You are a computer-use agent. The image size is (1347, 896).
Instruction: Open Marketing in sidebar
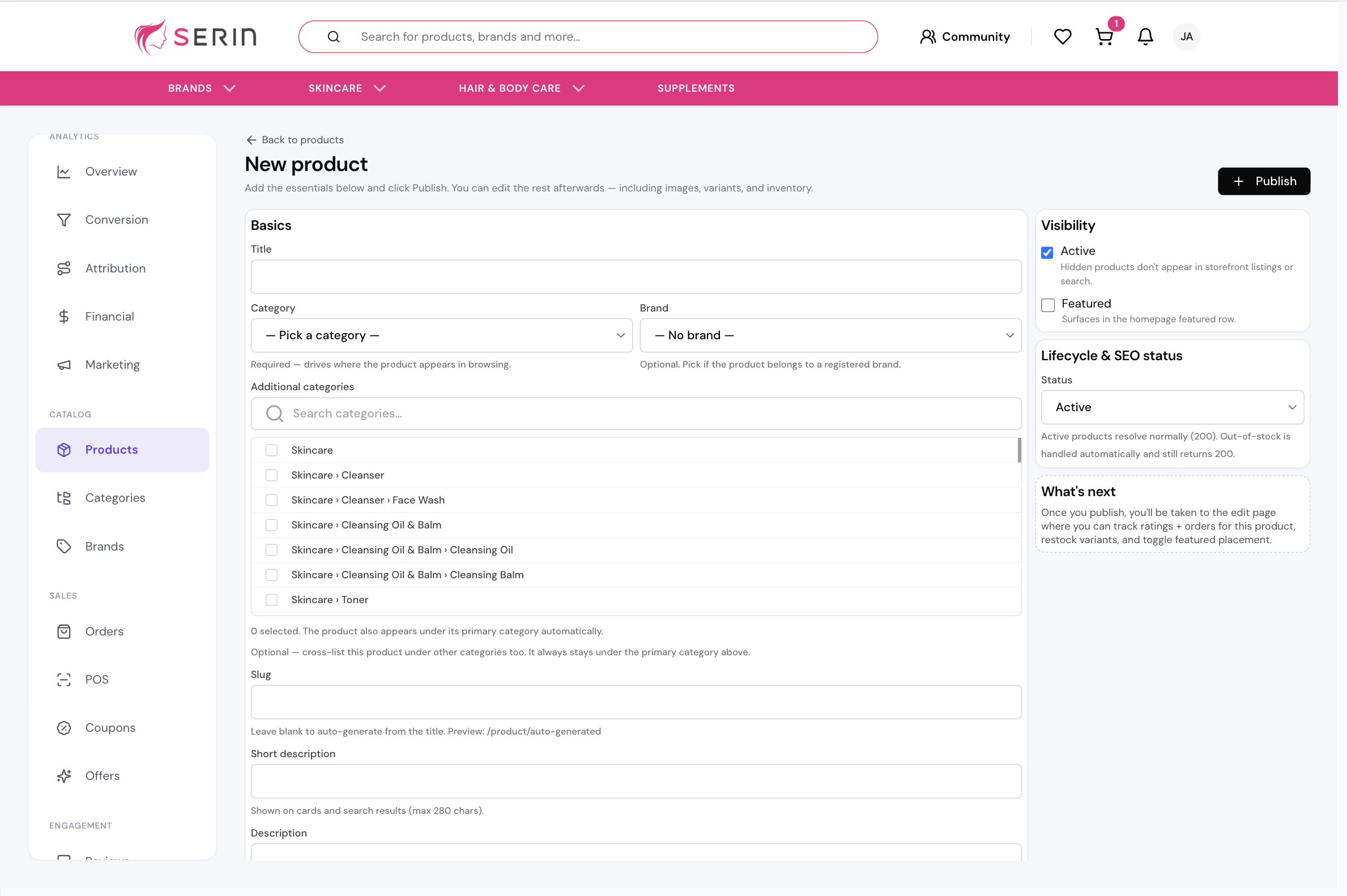tap(122, 365)
